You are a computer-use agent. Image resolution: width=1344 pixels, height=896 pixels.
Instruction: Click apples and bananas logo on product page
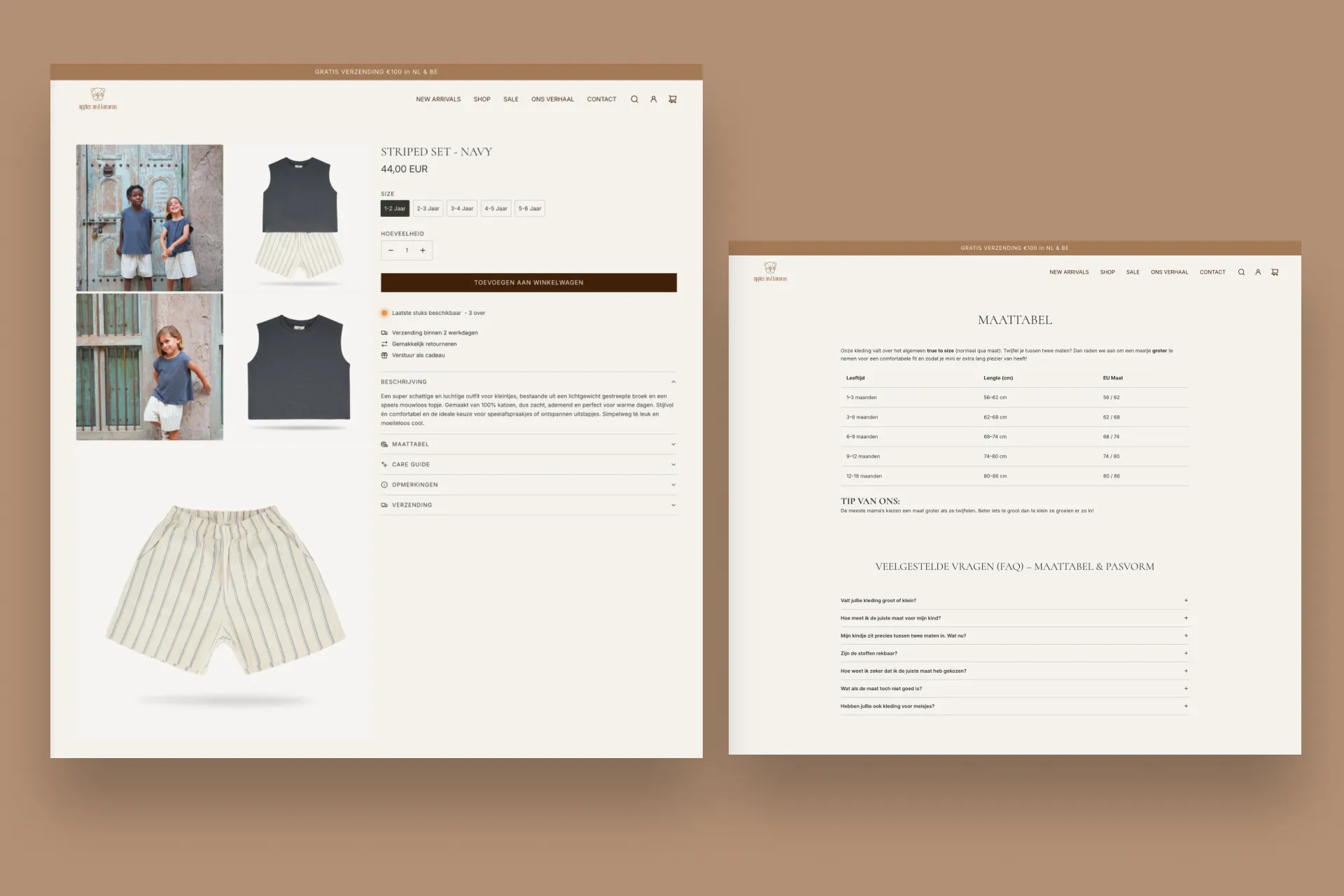tap(98, 99)
